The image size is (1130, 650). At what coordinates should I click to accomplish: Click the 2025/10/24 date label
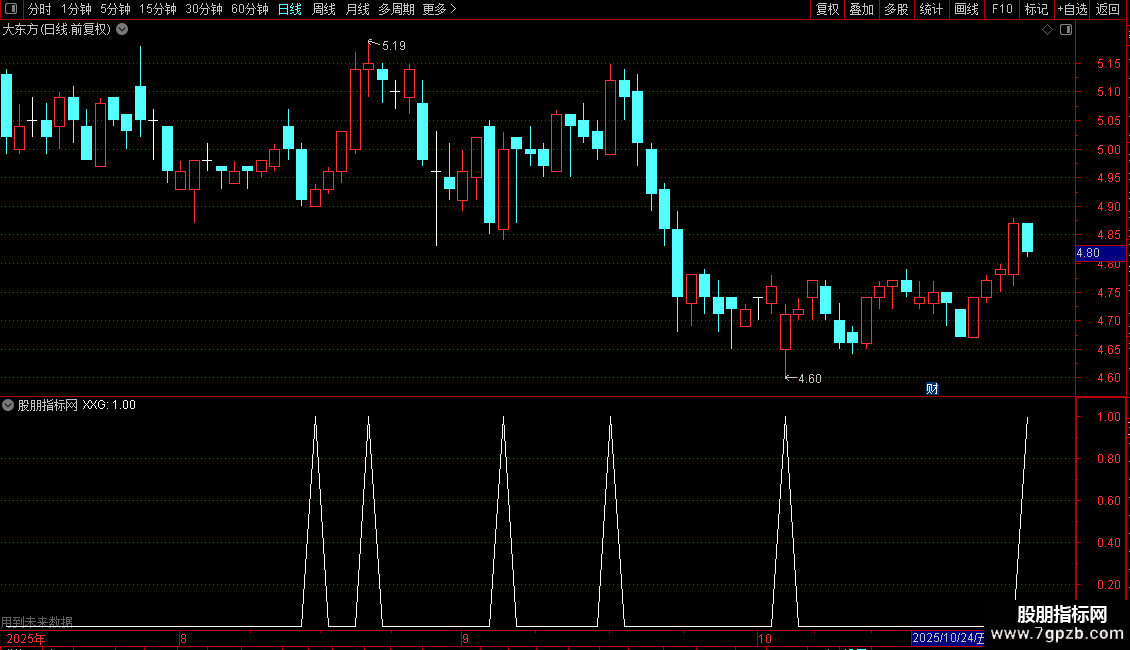click(947, 638)
